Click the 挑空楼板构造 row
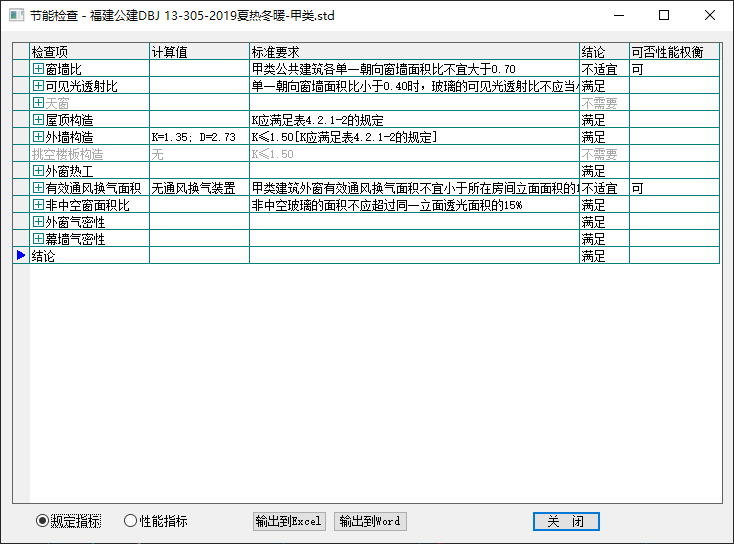Screen dimensions: 734x544 pyautogui.click(x=89, y=154)
